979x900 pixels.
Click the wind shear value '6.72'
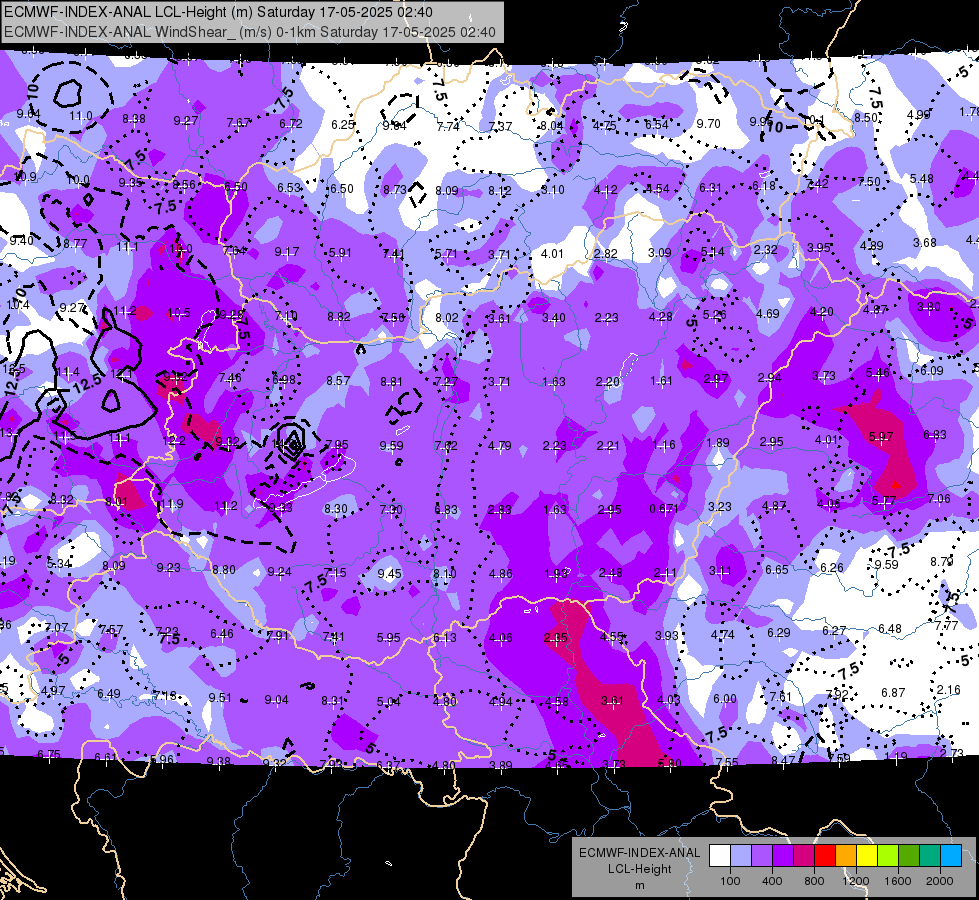coord(291,124)
